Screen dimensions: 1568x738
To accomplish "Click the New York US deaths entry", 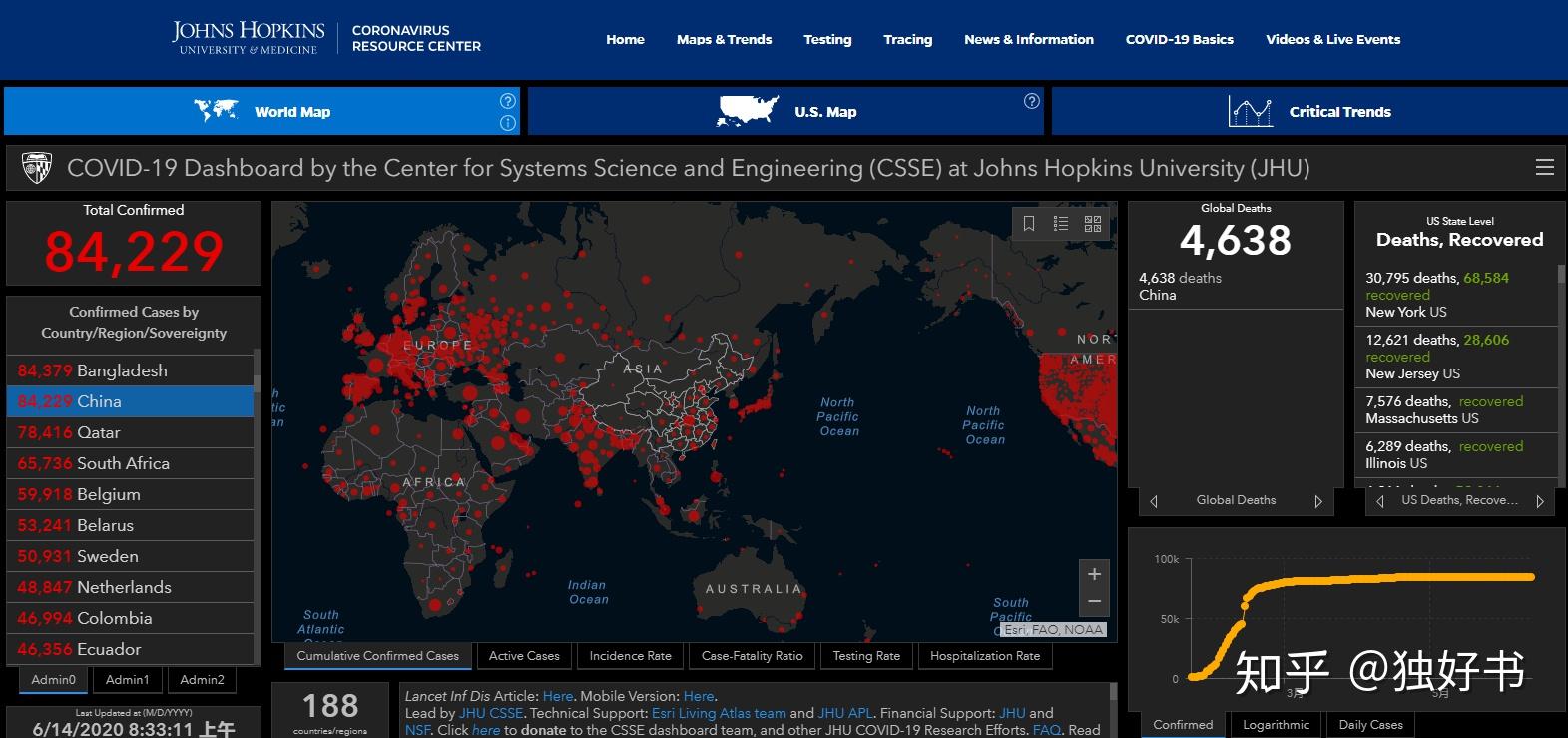I will coord(1456,295).
